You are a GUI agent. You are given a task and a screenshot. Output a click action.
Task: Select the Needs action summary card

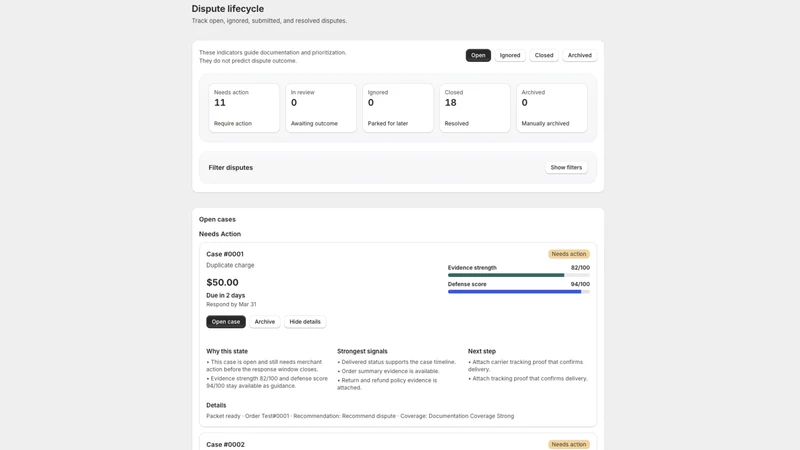[244, 108]
